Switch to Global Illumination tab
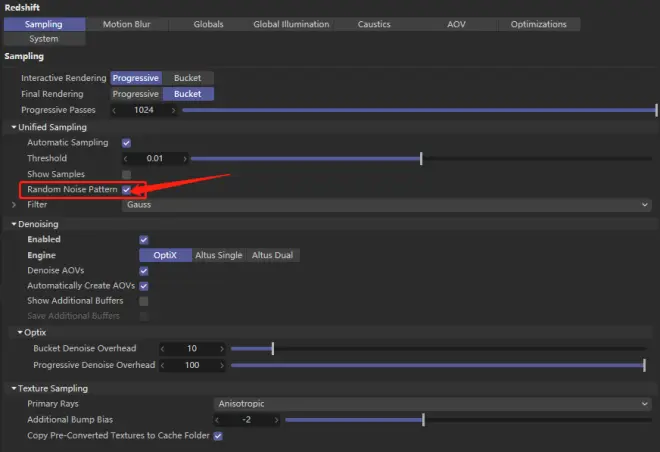 point(291,24)
